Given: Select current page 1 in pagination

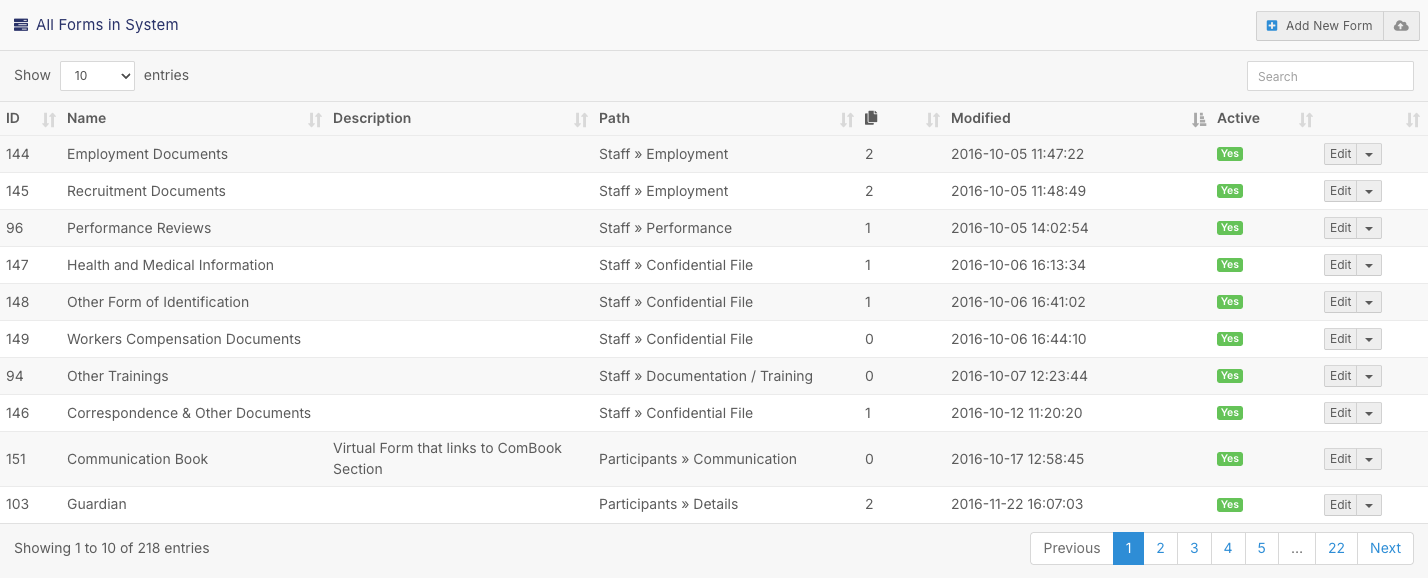Looking at the screenshot, I should (x=1129, y=548).
